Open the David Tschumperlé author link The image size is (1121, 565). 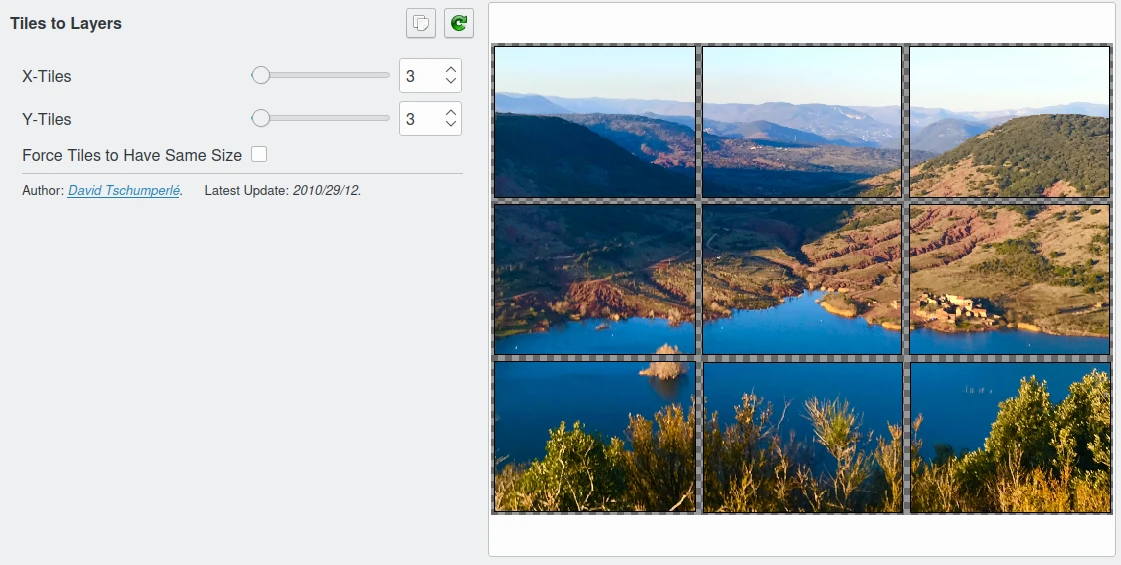[x=124, y=190]
